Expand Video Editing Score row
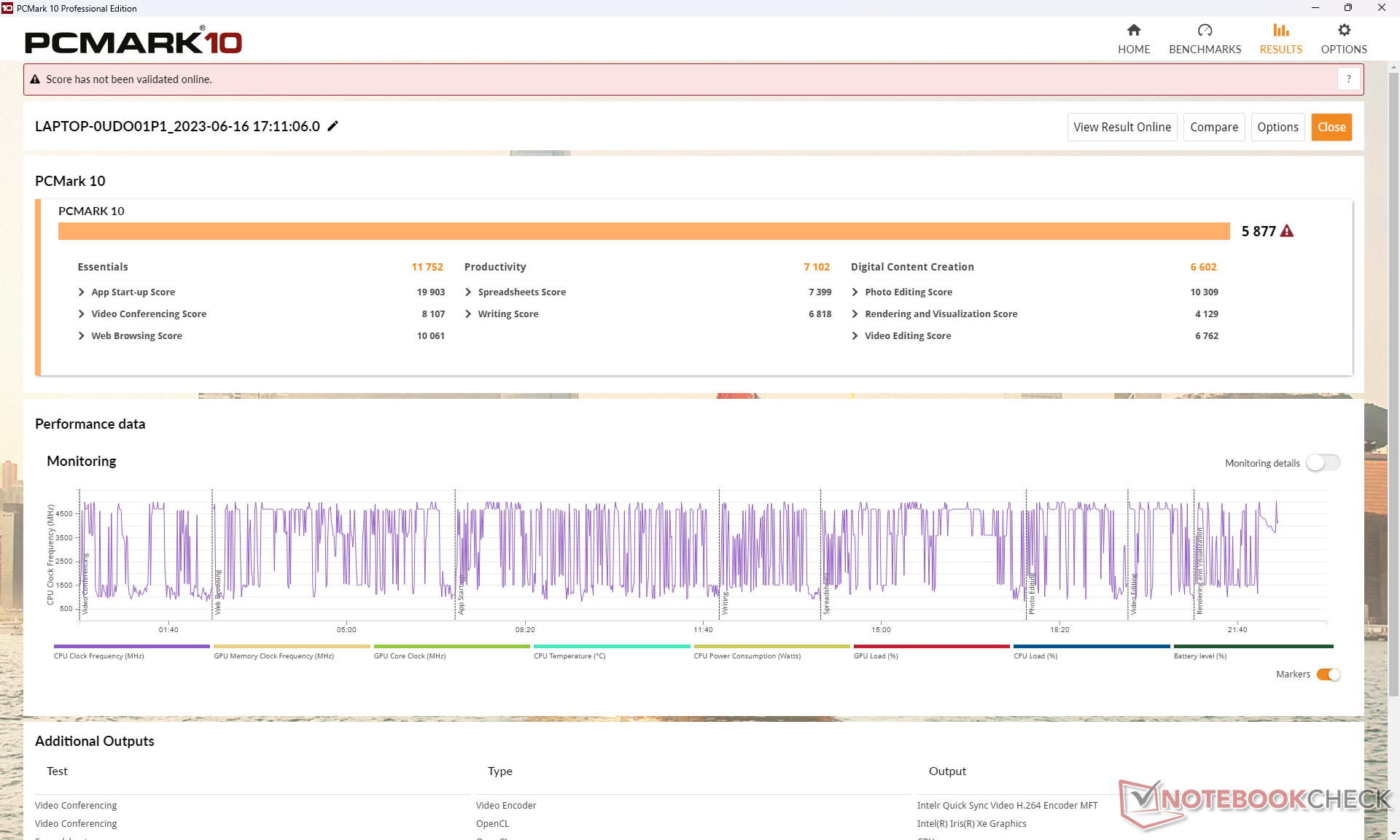 pos(855,335)
